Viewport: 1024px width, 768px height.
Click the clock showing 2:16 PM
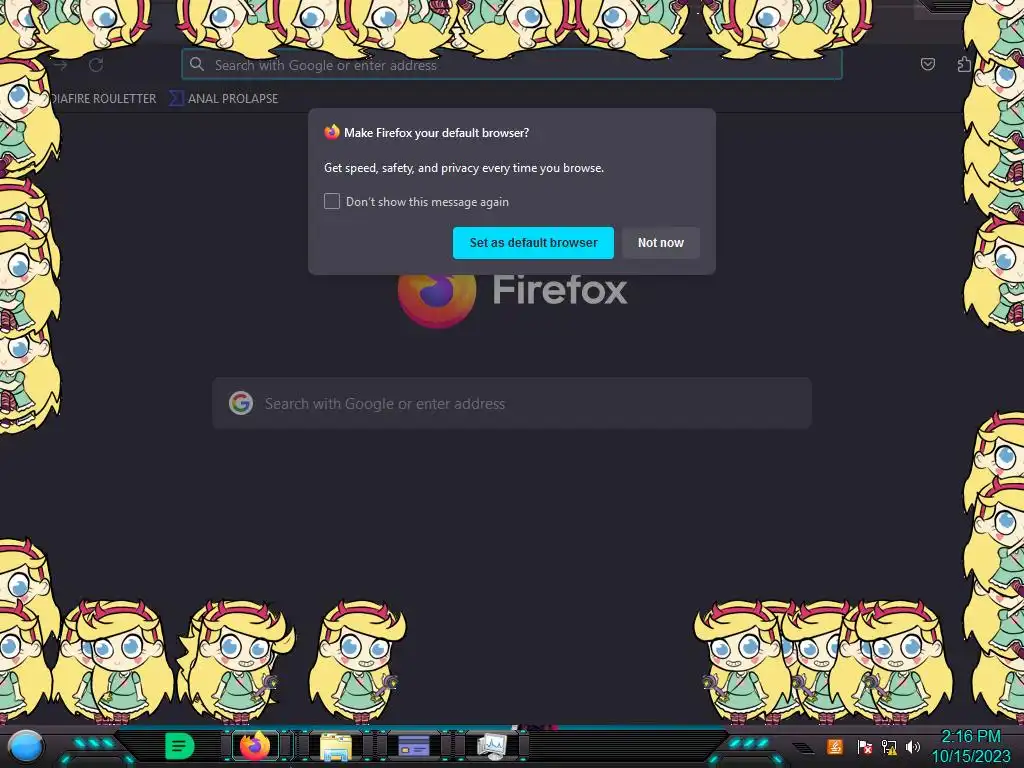pyautogui.click(x=970, y=737)
